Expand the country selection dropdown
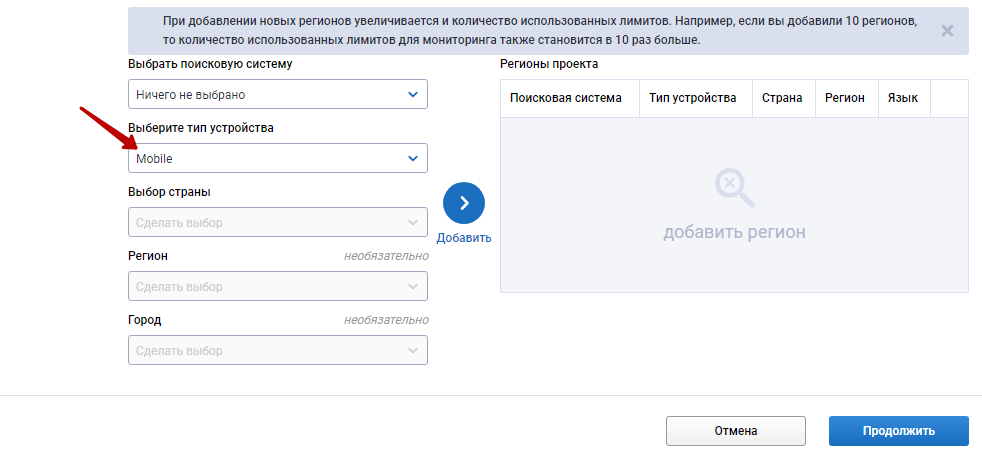This screenshot has height=454, width=982. pos(277,222)
